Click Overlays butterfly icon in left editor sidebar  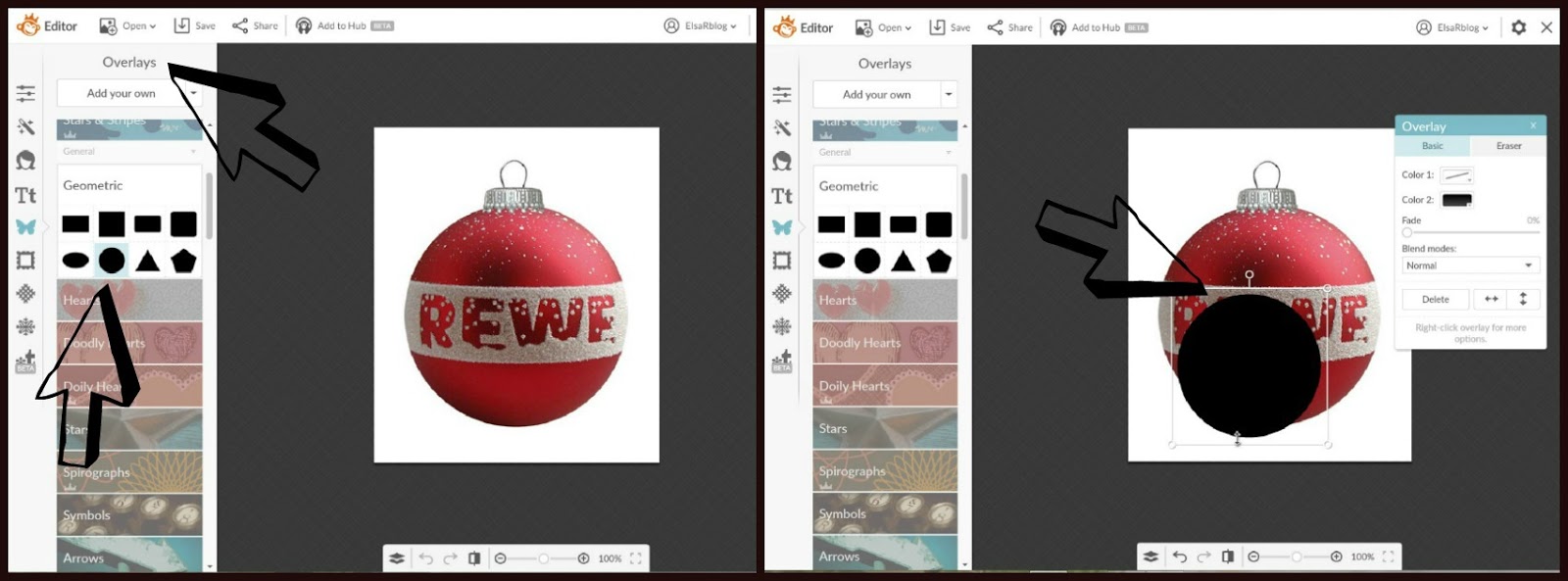tap(25, 226)
